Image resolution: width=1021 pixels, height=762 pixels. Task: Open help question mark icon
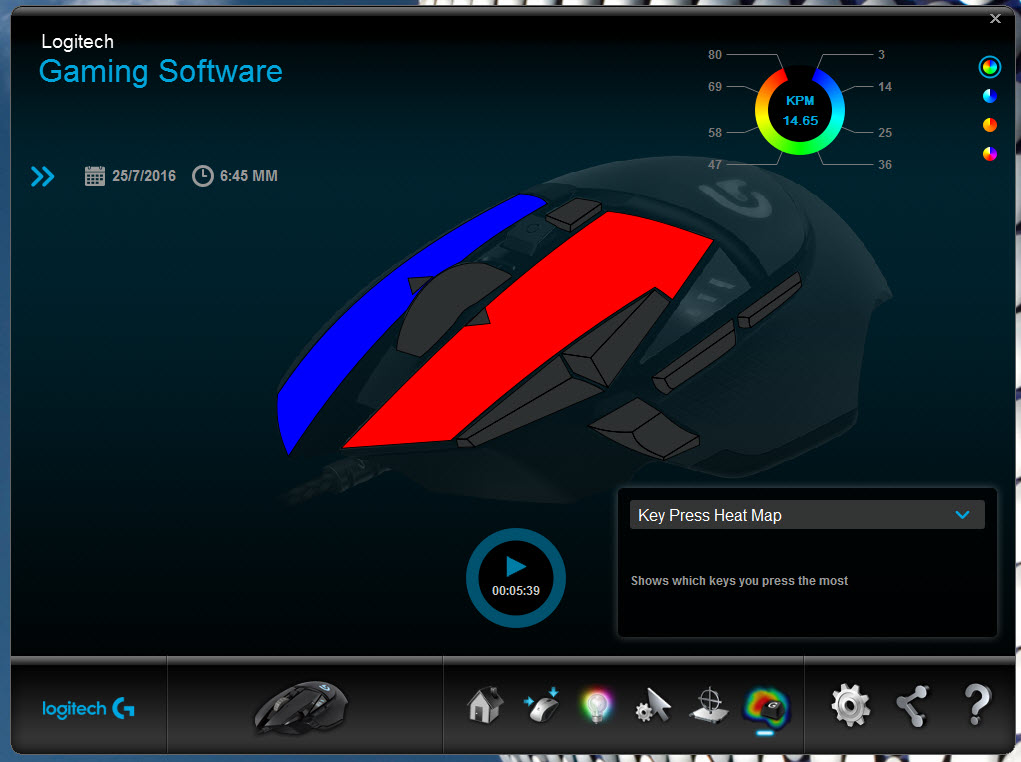pyautogui.click(x=977, y=705)
